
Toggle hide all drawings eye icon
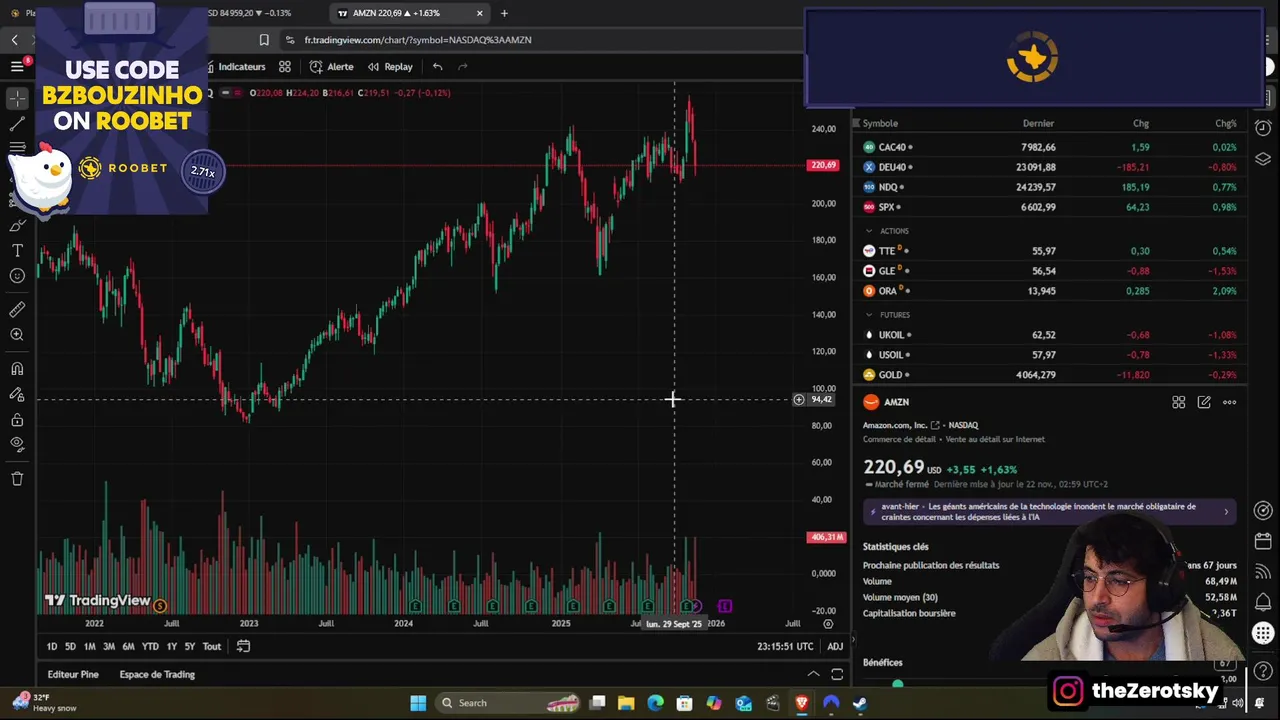coord(17,445)
